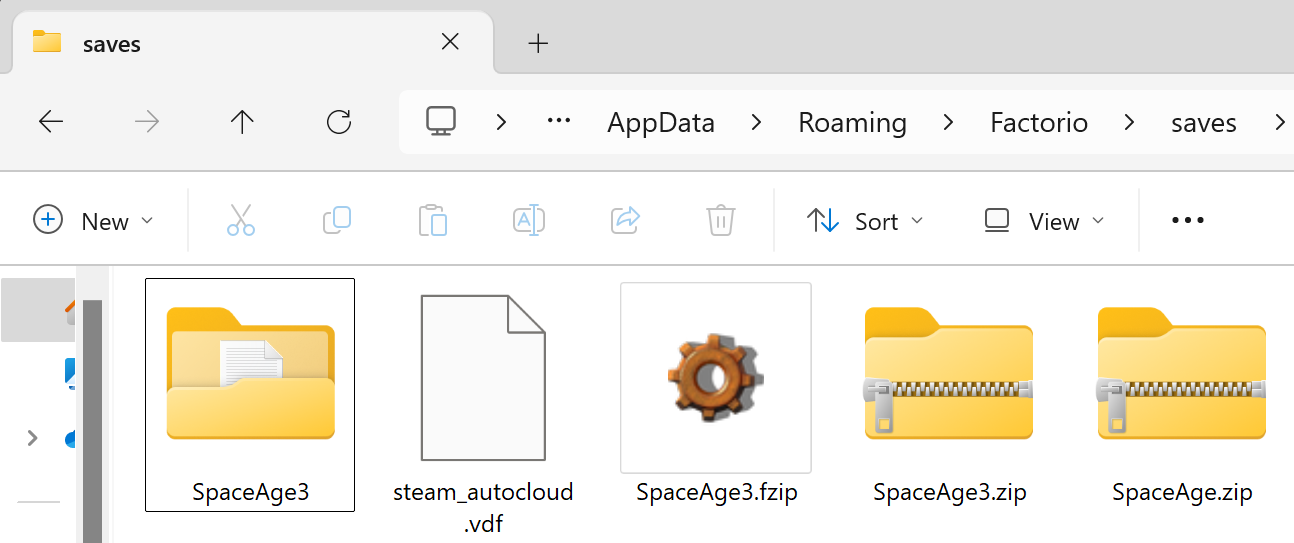Navigate to Factorio breadcrumb
The image size is (1294, 543).
(1039, 123)
